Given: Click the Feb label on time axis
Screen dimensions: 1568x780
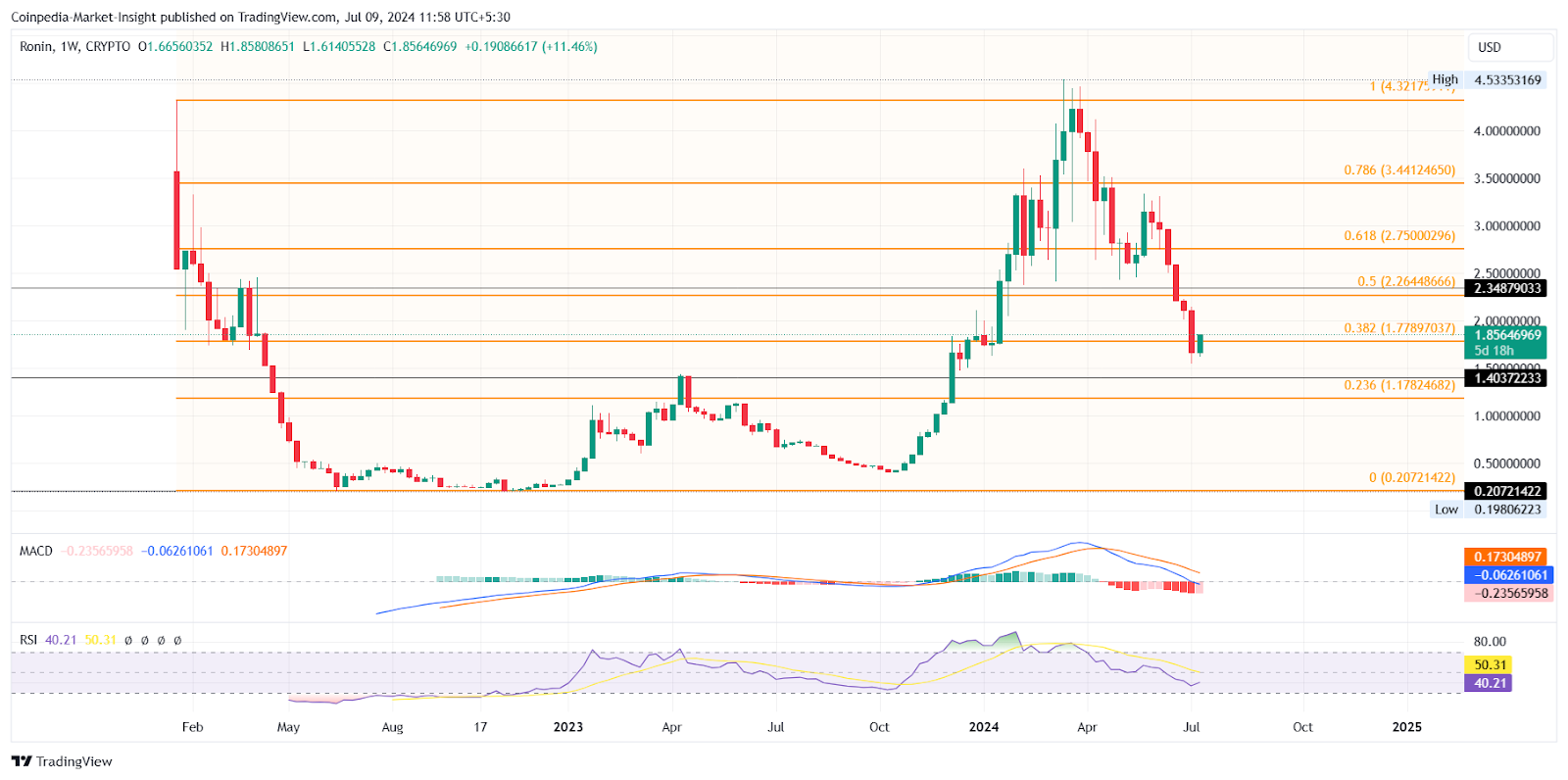Looking at the screenshot, I should (x=192, y=727).
